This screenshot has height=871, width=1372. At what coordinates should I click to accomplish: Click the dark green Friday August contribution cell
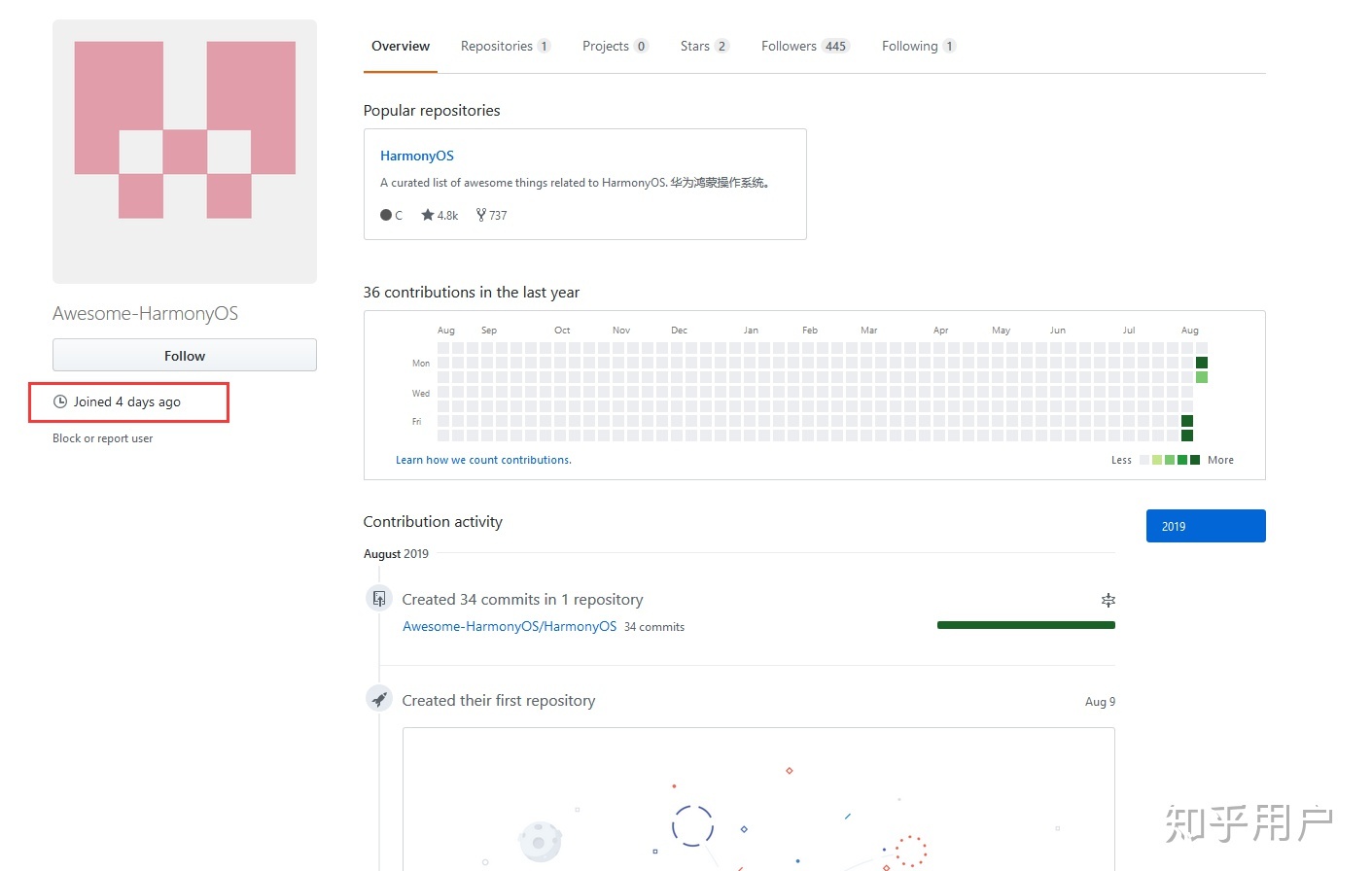1187,421
